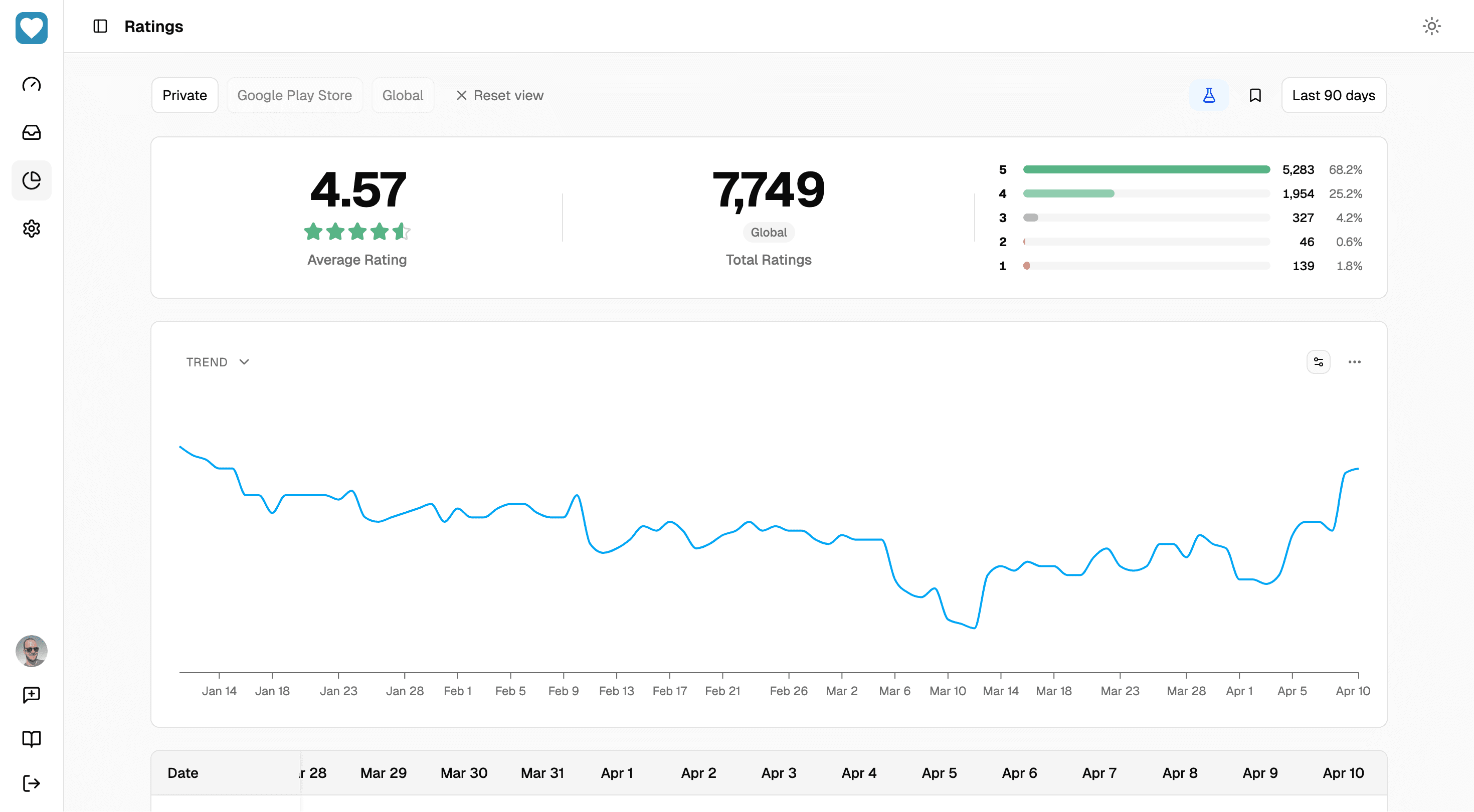This screenshot has width=1474, height=812.
Task: Toggle light/dark theme with the sun icon
Action: pos(1432,26)
